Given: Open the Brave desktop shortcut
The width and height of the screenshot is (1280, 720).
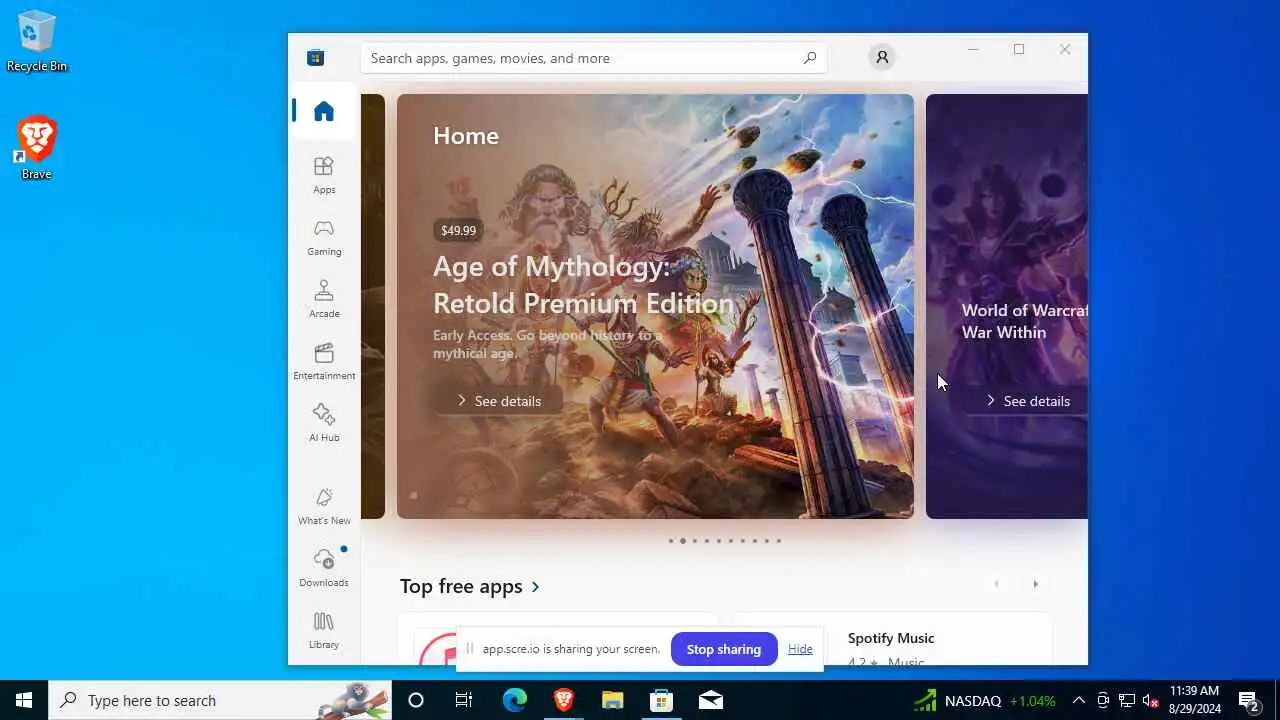Looking at the screenshot, I should pyautogui.click(x=36, y=148).
